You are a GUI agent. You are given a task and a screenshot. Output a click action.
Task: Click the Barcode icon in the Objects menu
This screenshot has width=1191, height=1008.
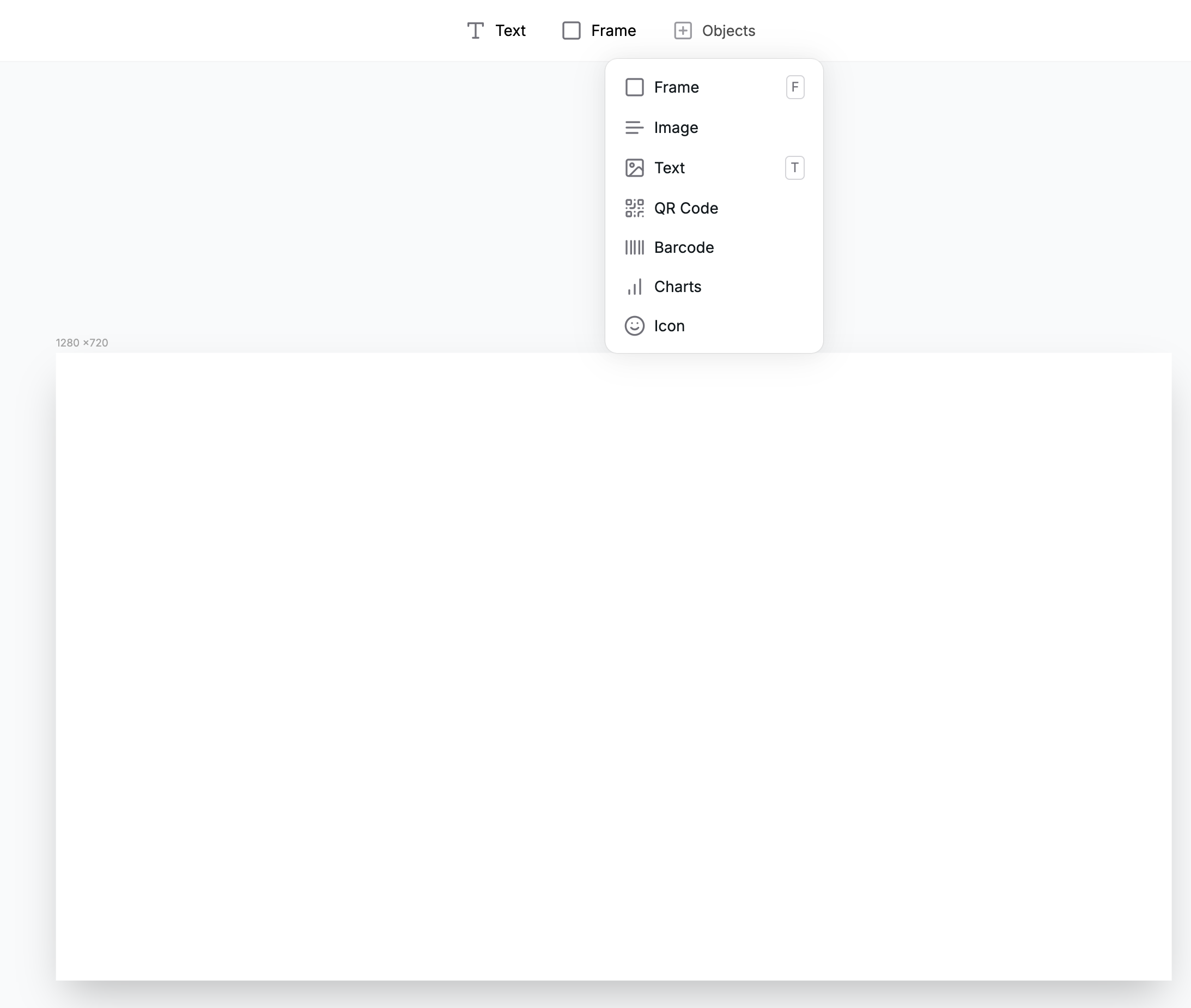[x=634, y=247]
